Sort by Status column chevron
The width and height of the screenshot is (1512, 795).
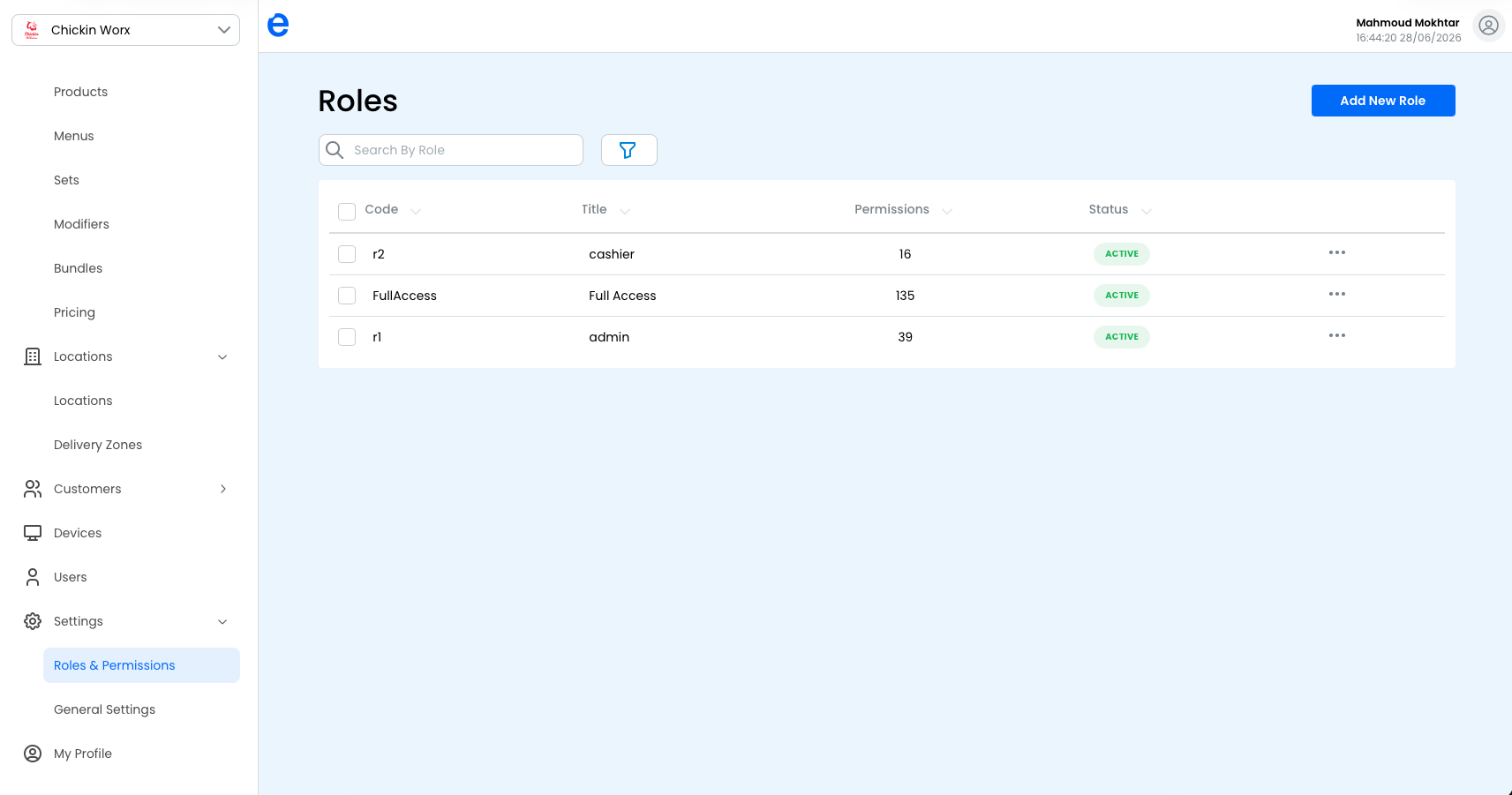click(1147, 211)
